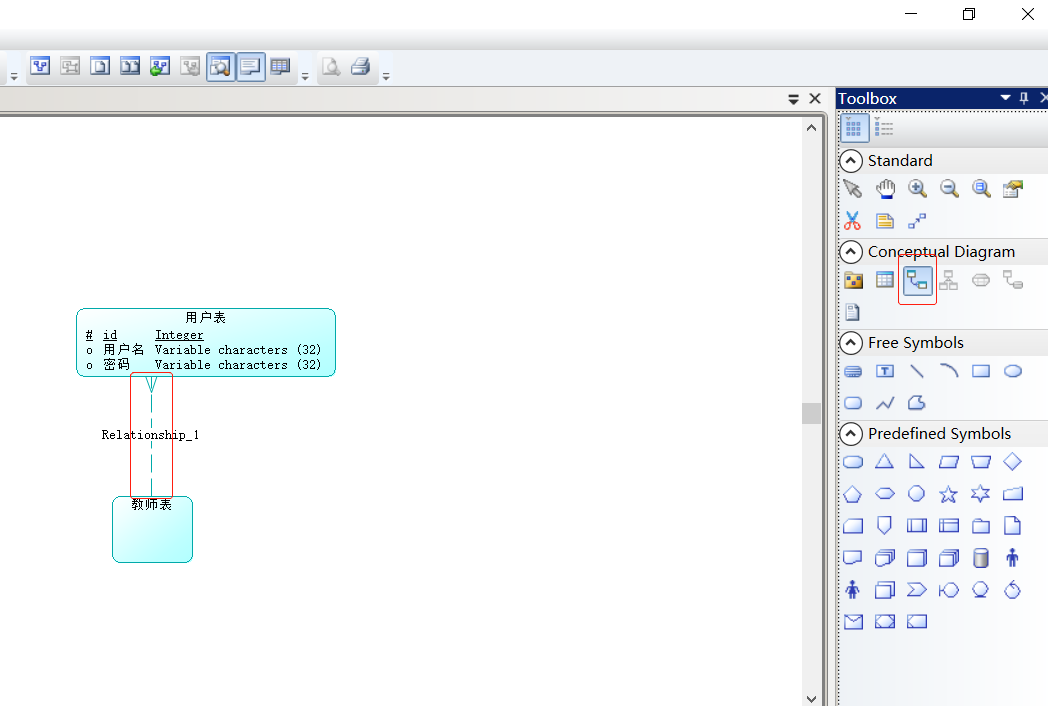Select the scissors Delete tool
This screenshot has width=1048, height=706.
click(x=852, y=221)
